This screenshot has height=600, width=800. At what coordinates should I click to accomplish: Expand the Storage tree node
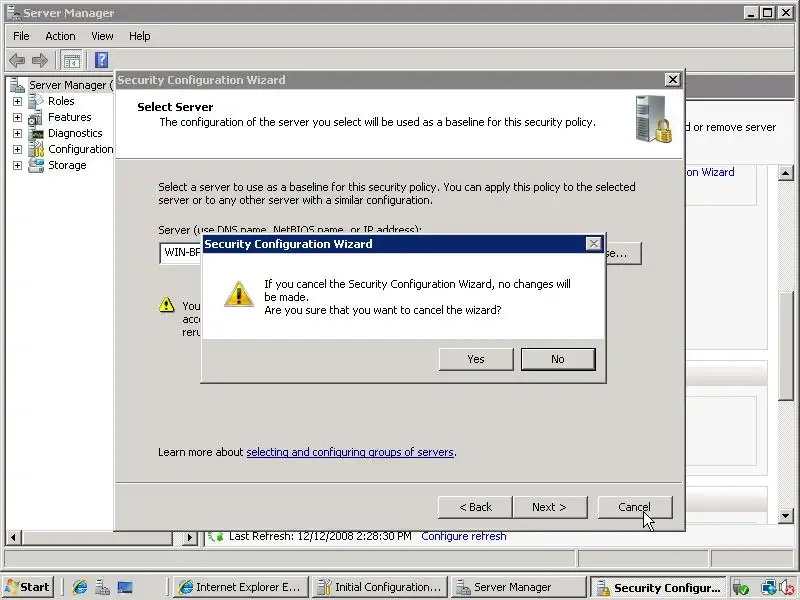(17, 166)
